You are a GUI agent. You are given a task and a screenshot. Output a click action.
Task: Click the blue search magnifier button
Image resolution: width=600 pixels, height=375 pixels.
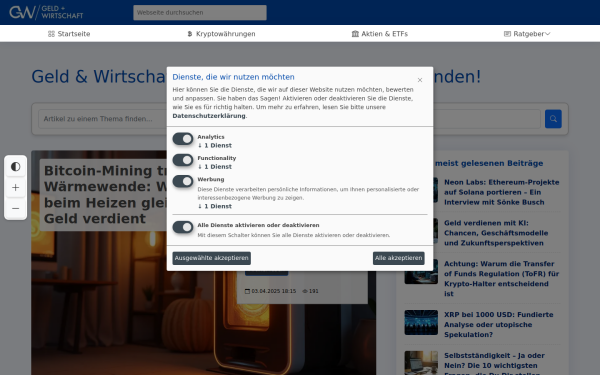[553, 119]
